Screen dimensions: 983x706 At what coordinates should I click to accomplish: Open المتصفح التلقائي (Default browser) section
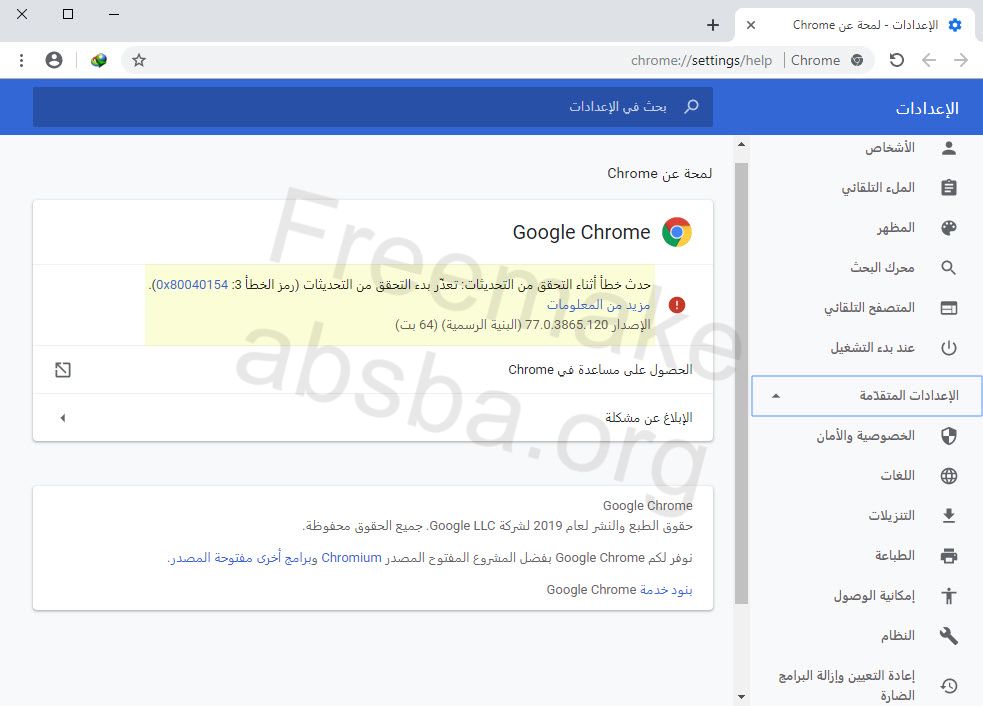click(869, 308)
